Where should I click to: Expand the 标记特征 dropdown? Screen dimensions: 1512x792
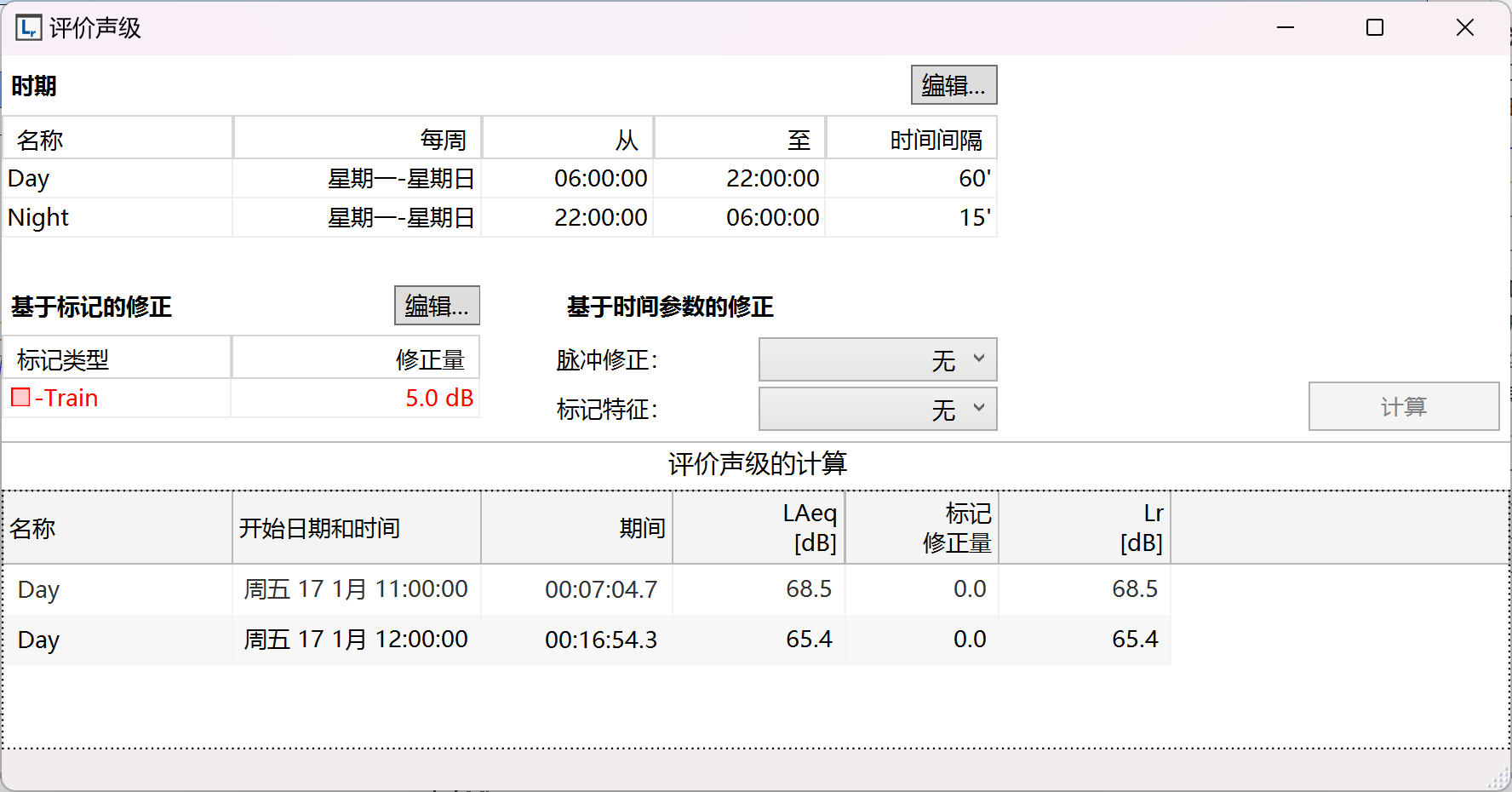tap(877, 410)
